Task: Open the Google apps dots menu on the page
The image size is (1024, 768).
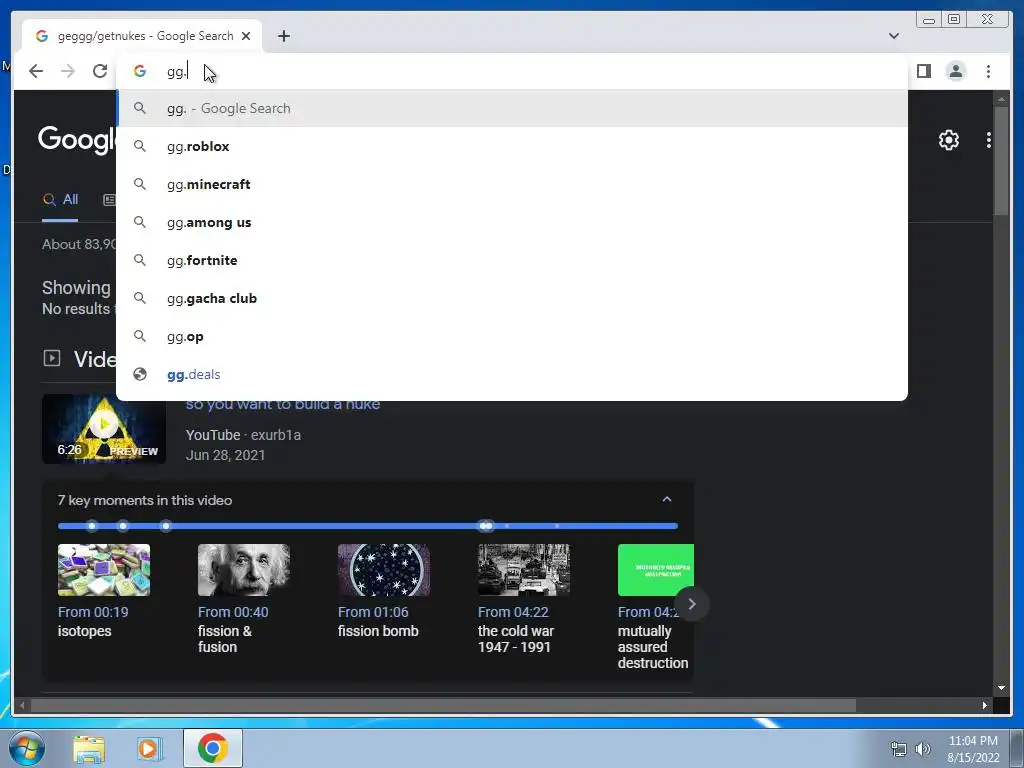Action: tap(989, 140)
